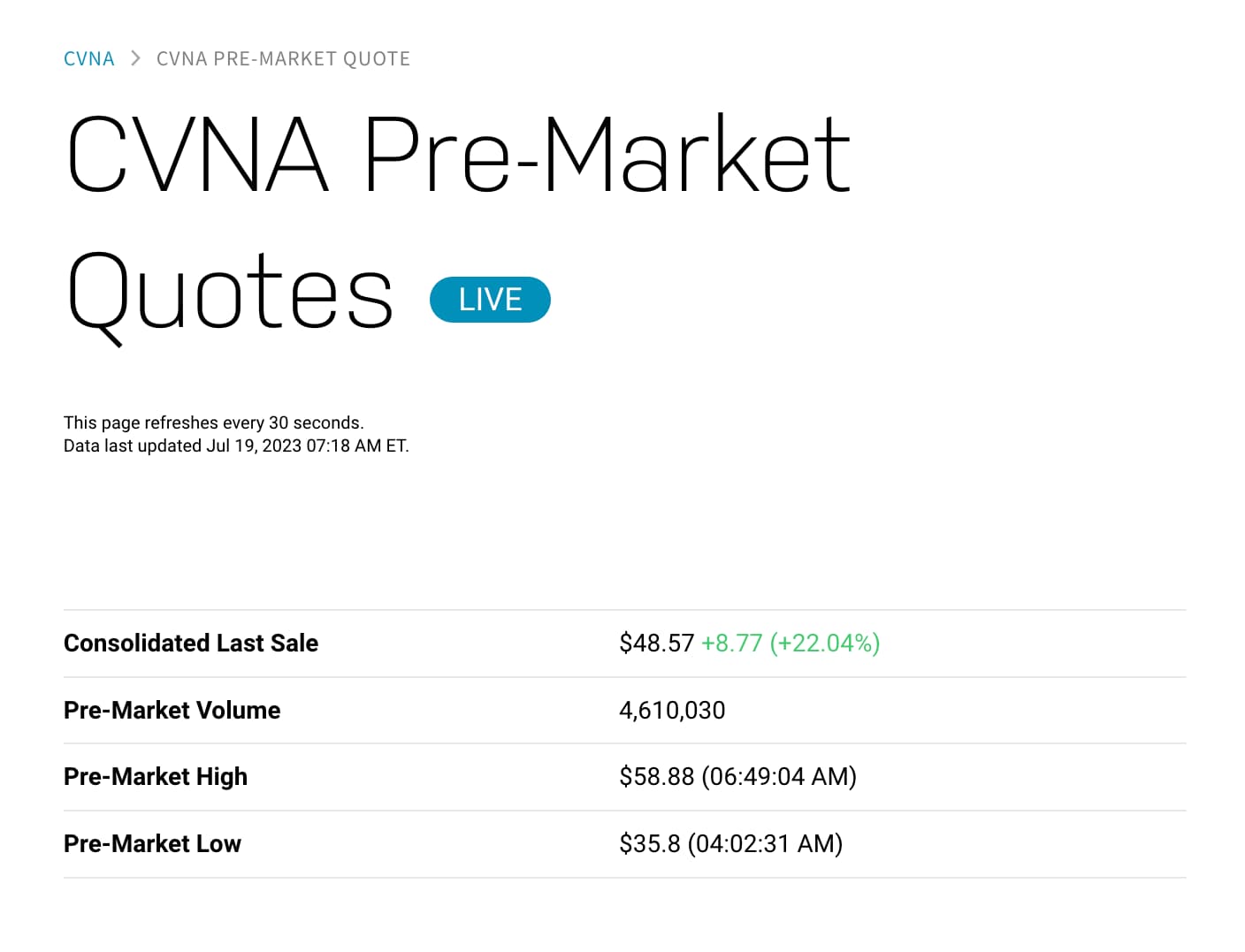Select the Pre-Market Volume label

coord(172,710)
